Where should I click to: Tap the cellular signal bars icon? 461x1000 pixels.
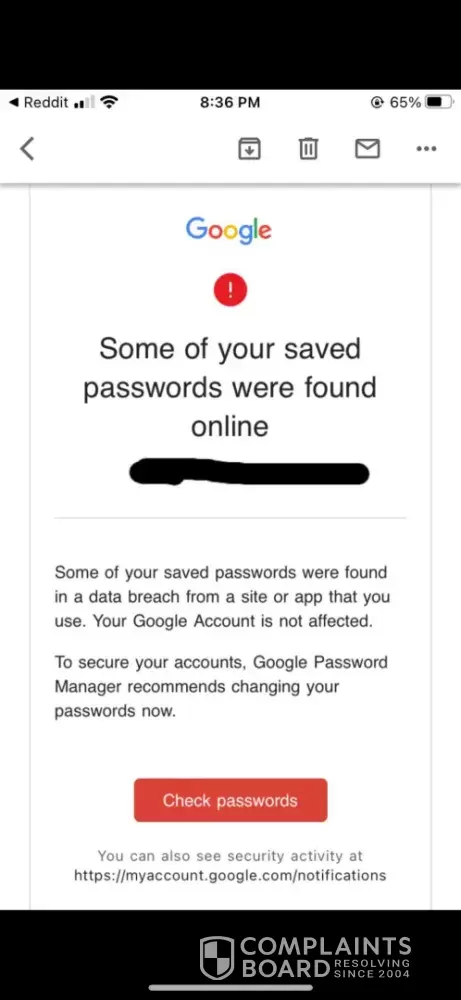[84, 103]
